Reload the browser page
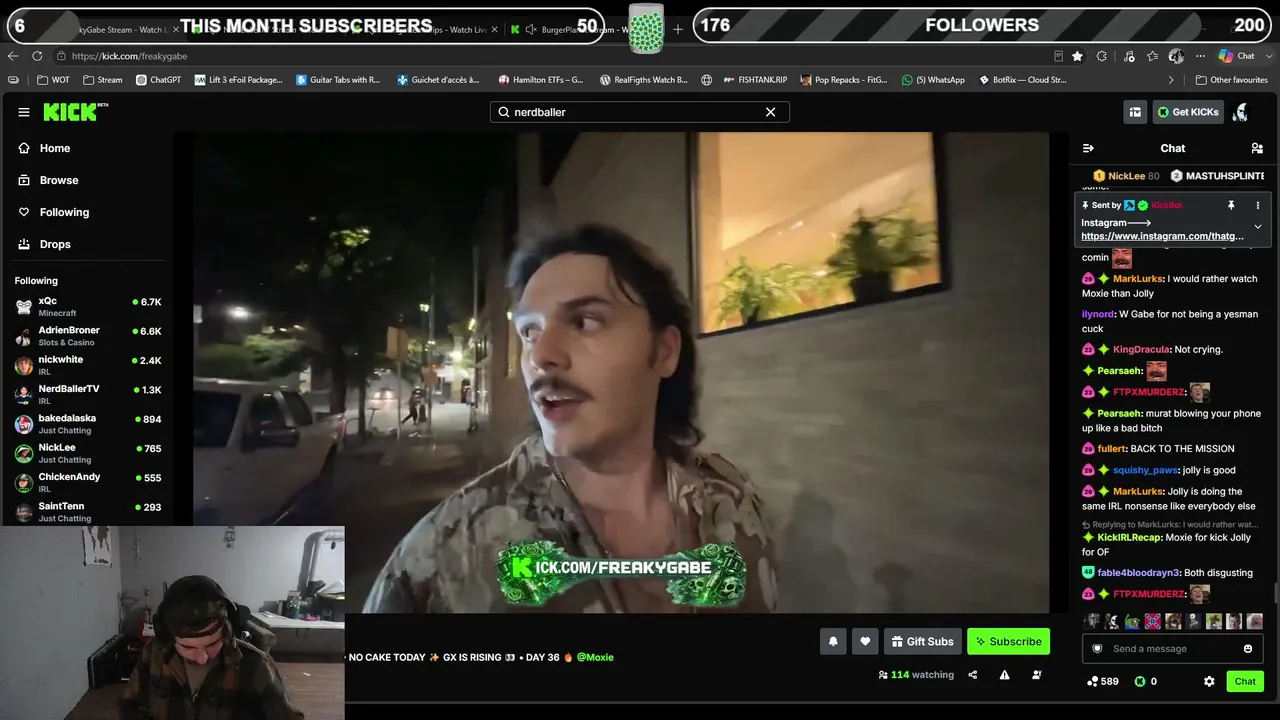1280x720 pixels. (37, 56)
